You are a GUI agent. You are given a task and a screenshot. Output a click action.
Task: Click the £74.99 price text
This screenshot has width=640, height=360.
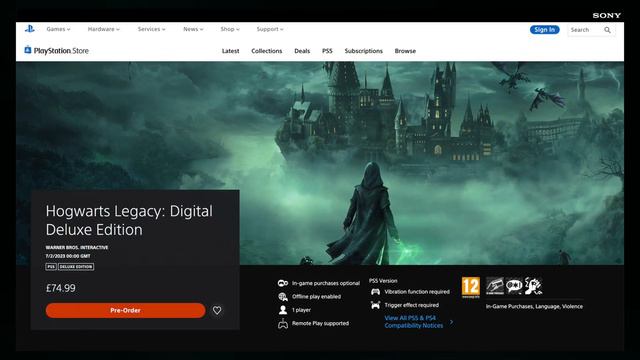coord(60,288)
